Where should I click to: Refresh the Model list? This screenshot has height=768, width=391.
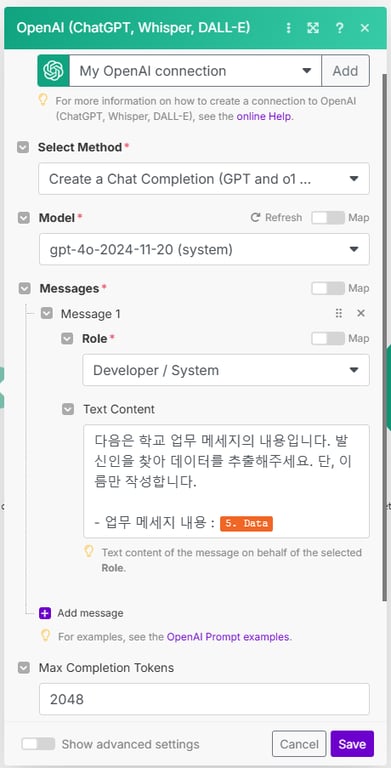276,217
